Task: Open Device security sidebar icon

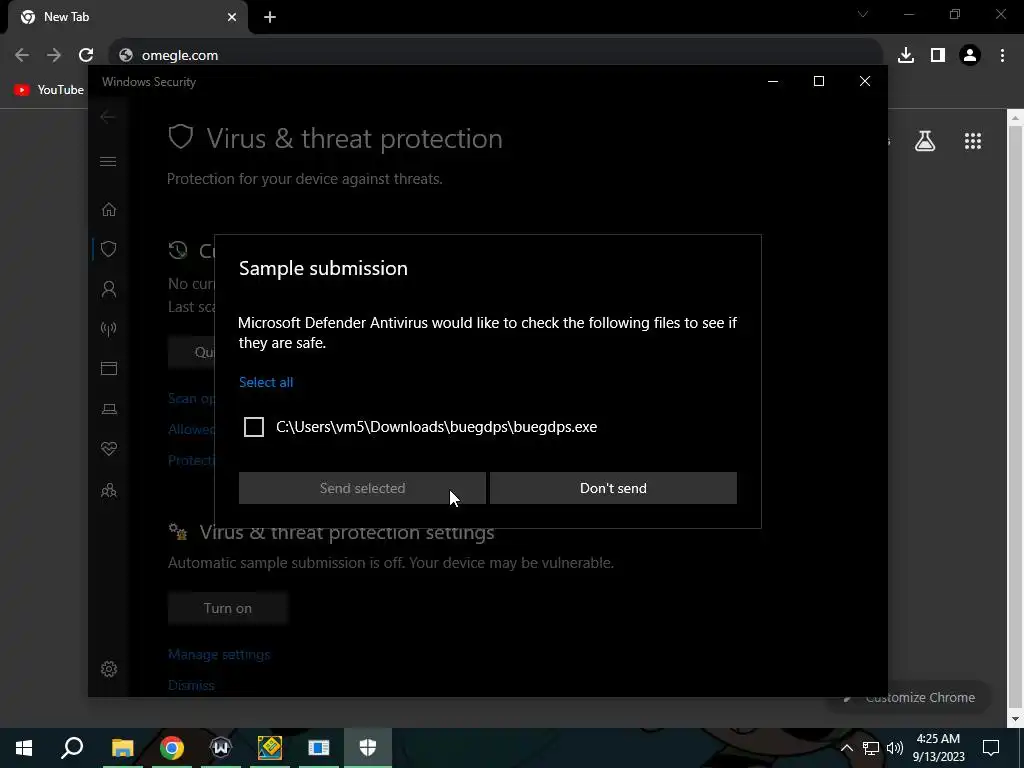Action: coord(109,409)
